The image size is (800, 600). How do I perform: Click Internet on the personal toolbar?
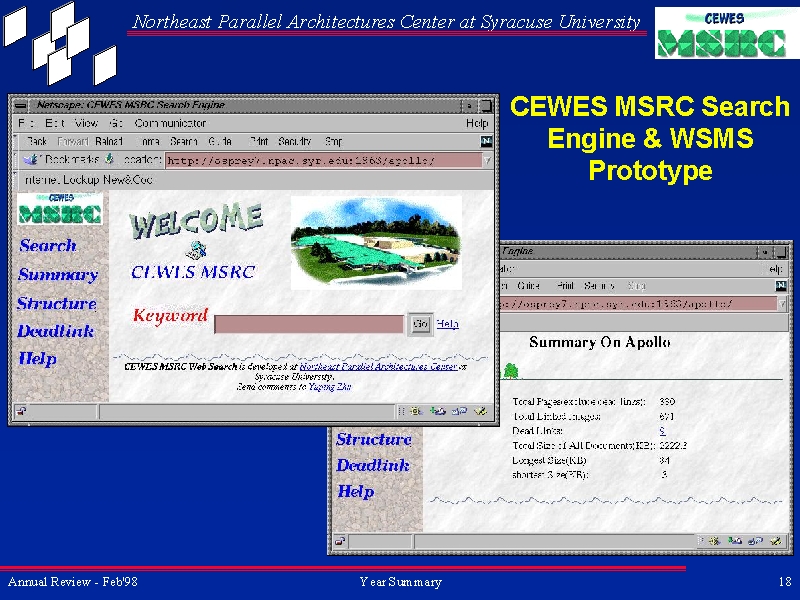pyautogui.click(x=42, y=180)
